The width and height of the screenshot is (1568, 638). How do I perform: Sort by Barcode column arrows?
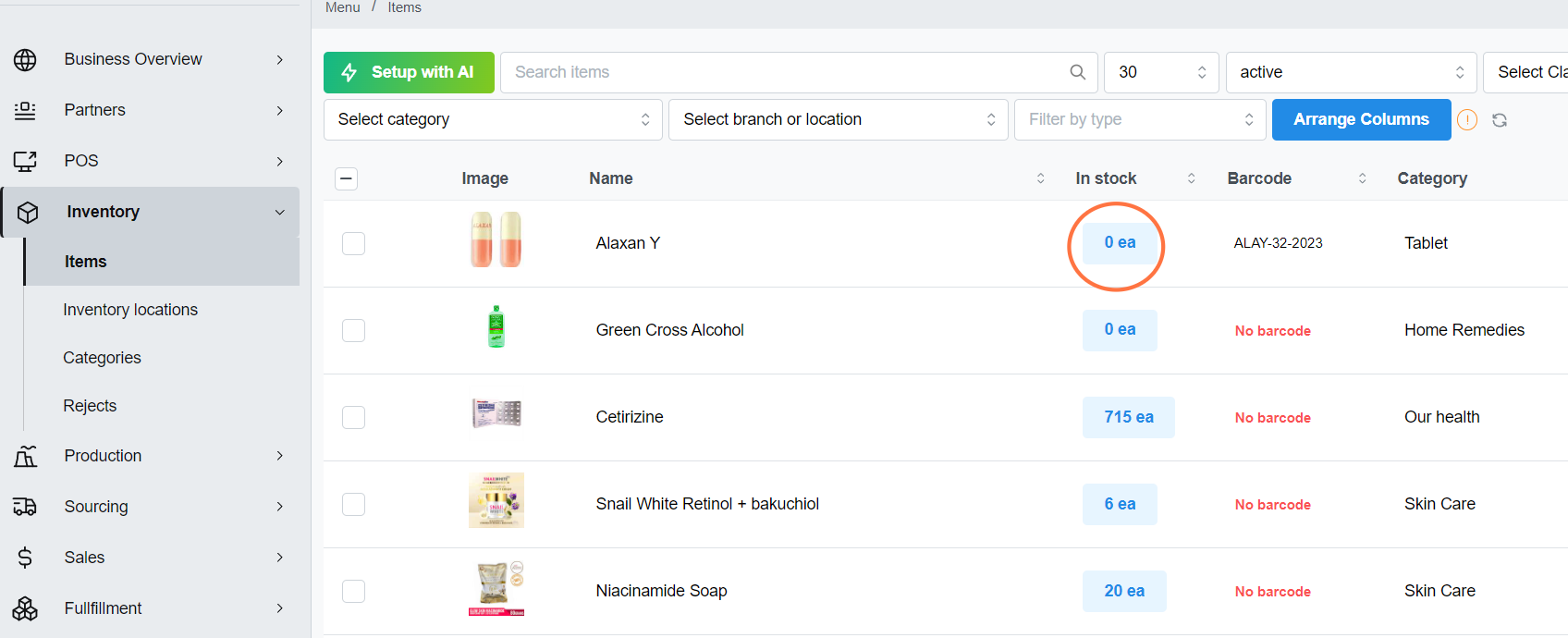[x=1362, y=178]
